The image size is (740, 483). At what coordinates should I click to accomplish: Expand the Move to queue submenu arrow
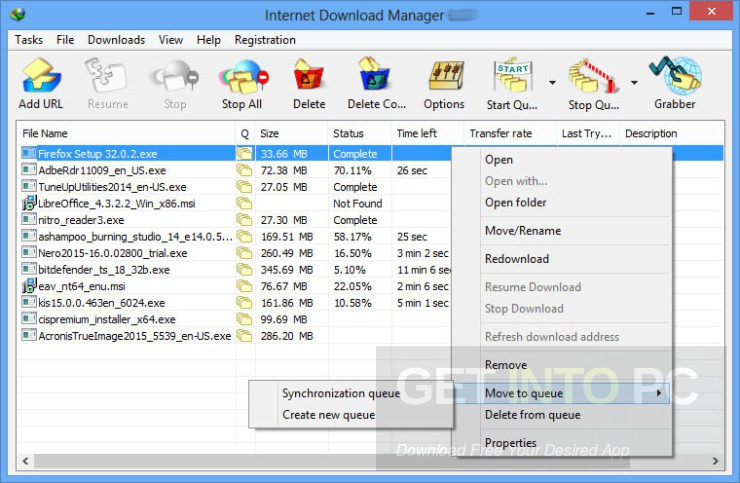(x=658, y=393)
